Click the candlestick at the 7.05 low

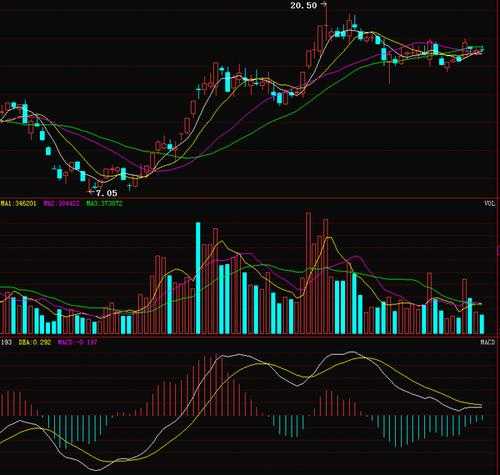pos(90,185)
